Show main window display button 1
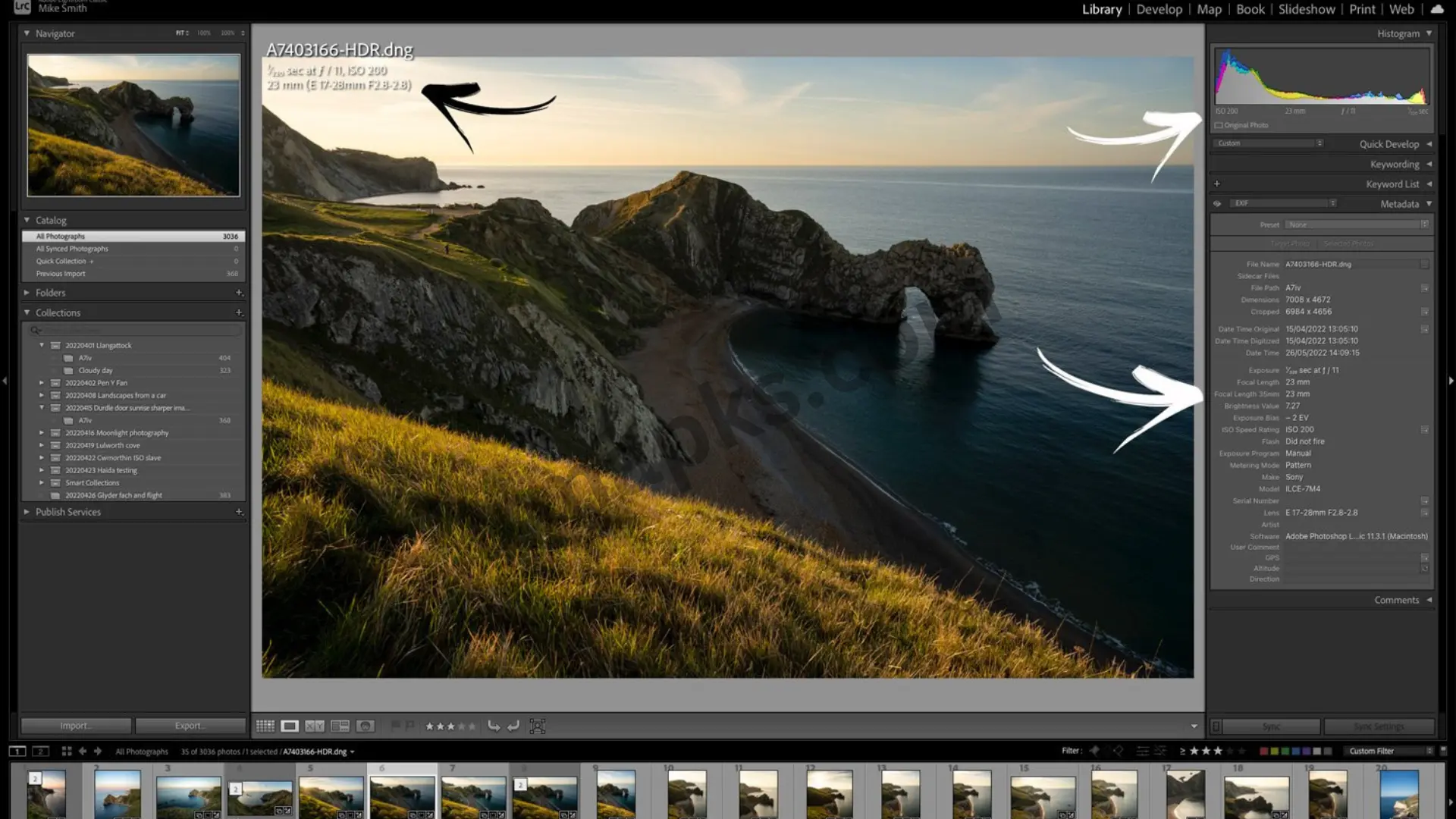Screen dimensions: 1456x819 (17, 752)
